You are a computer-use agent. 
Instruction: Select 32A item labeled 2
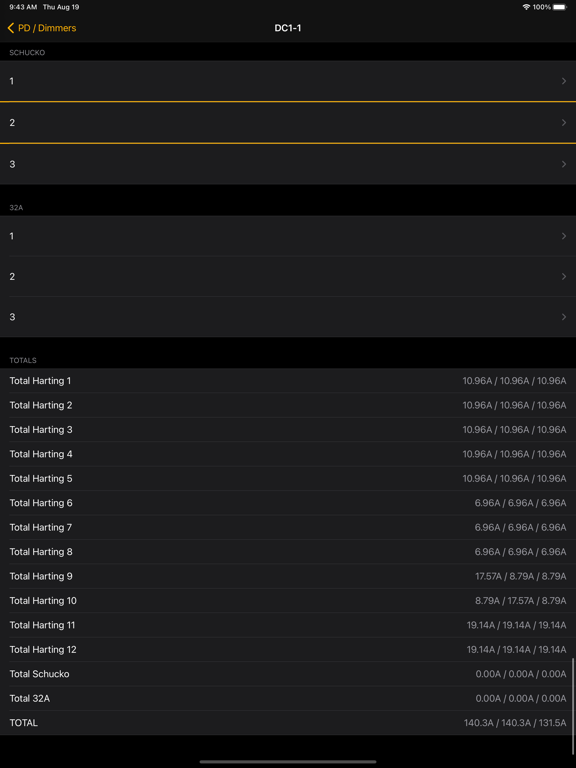coord(288,277)
